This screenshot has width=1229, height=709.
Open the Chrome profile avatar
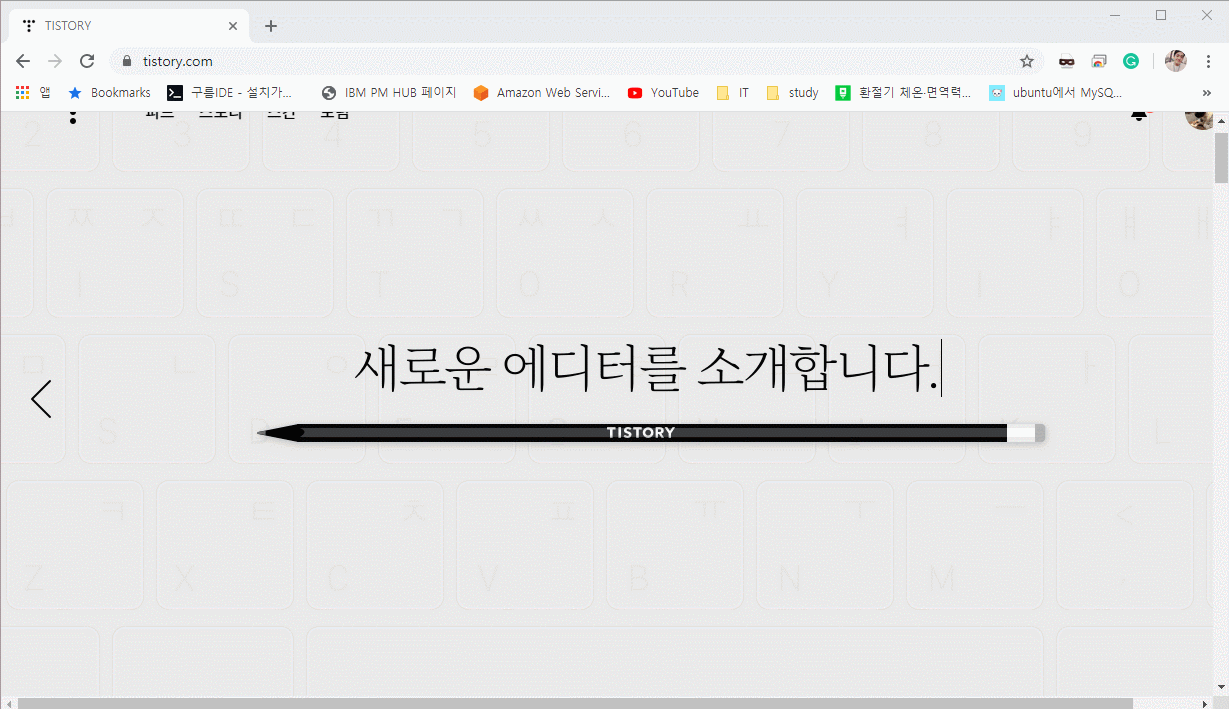[x=1176, y=61]
